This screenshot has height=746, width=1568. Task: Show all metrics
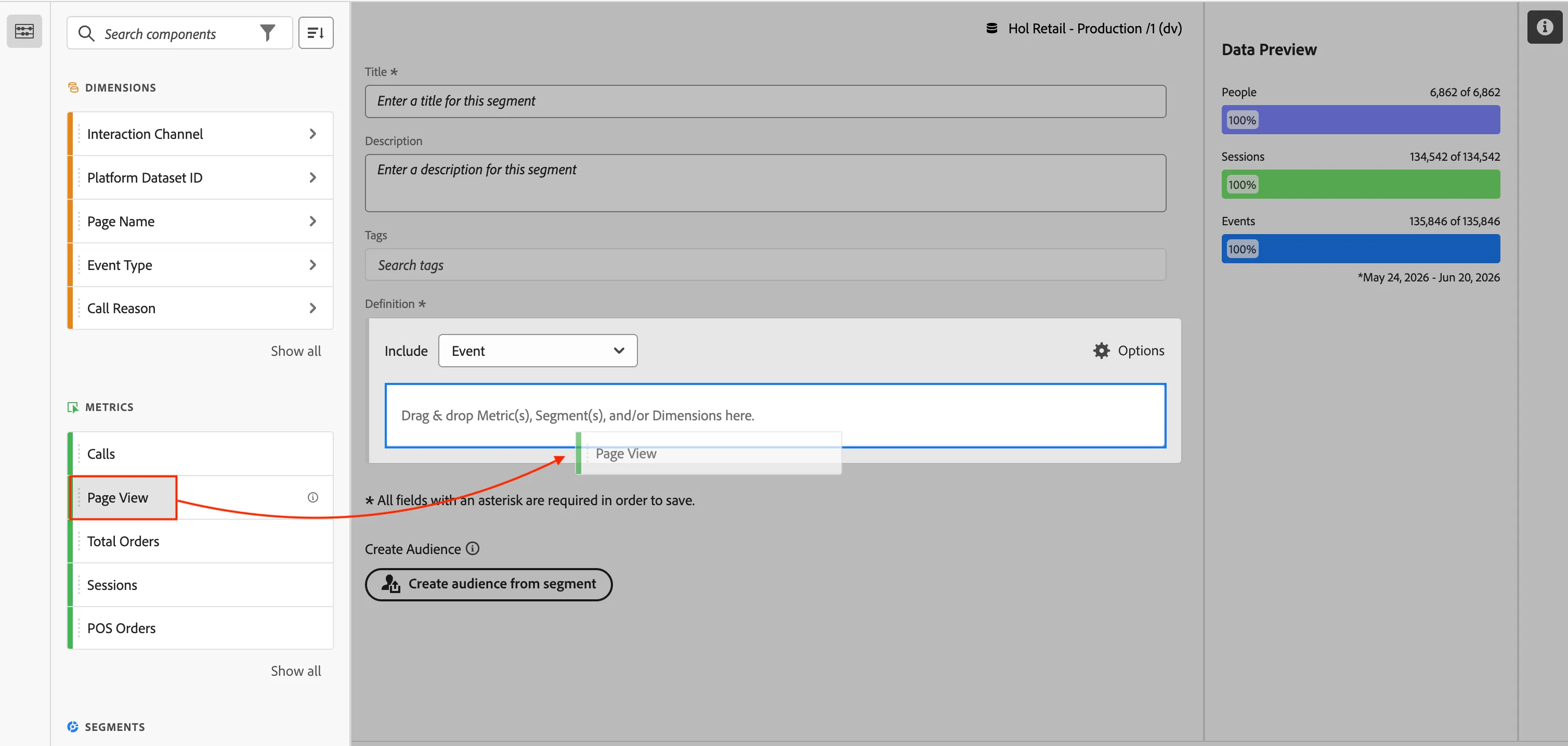(295, 671)
